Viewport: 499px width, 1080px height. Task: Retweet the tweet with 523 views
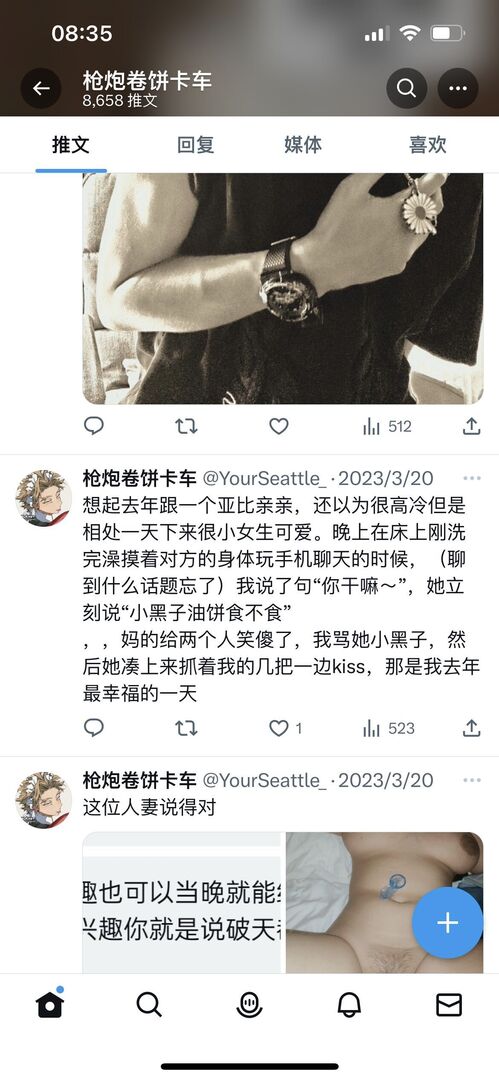186,727
